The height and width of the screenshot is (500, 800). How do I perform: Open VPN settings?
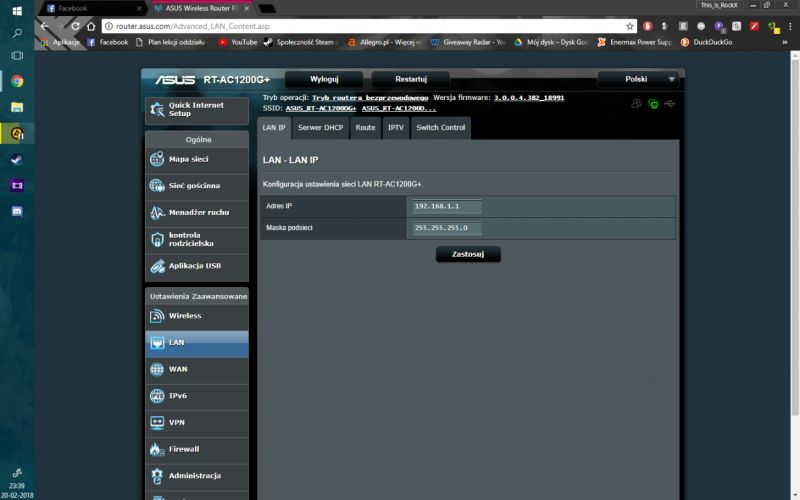196,422
